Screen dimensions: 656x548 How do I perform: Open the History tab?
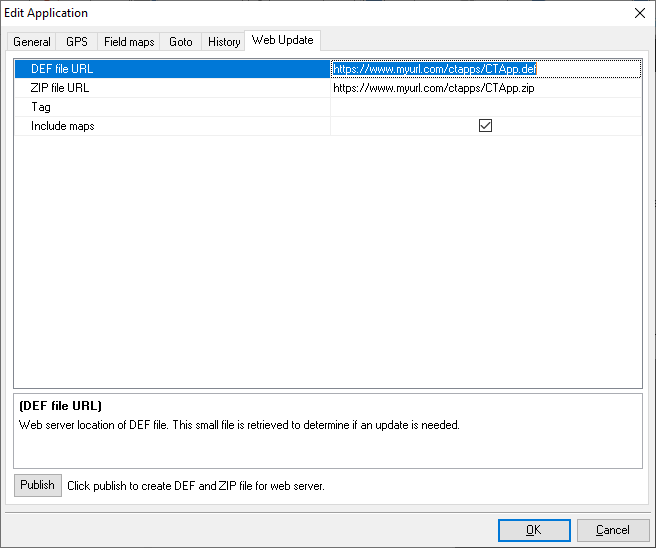coord(224,42)
